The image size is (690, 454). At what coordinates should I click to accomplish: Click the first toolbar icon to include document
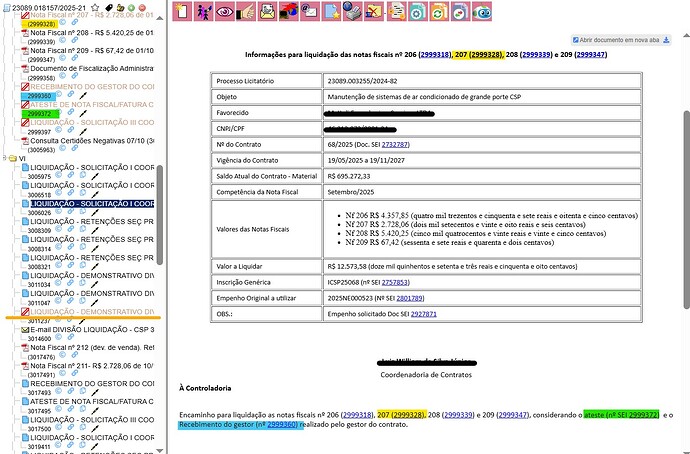(x=183, y=12)
